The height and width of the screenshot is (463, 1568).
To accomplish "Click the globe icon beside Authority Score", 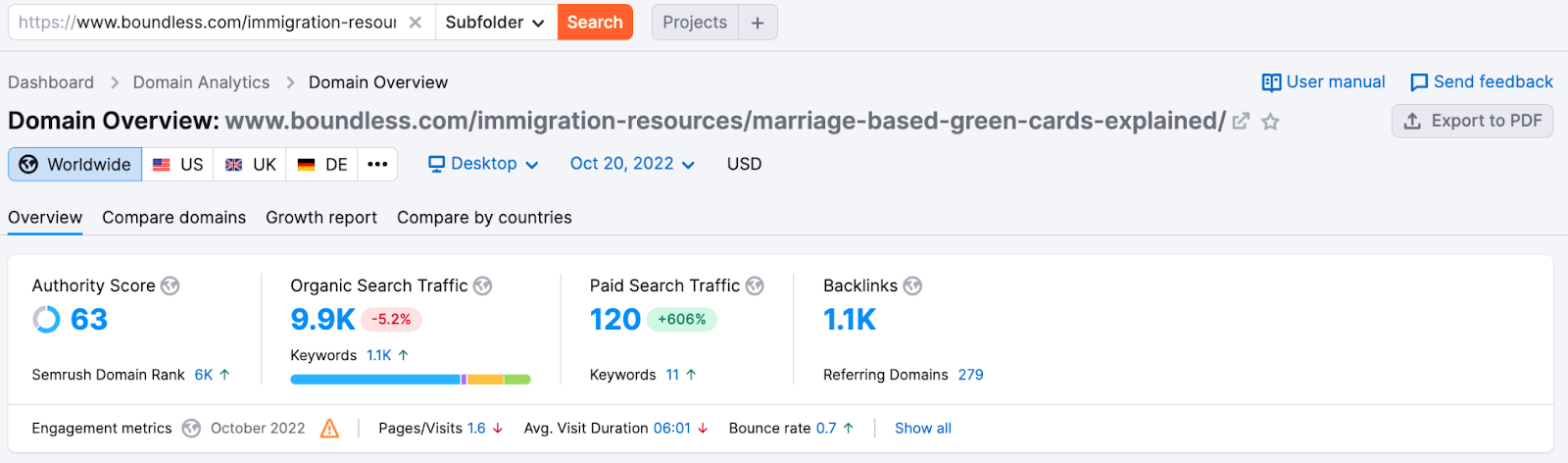I will (171, 285).
